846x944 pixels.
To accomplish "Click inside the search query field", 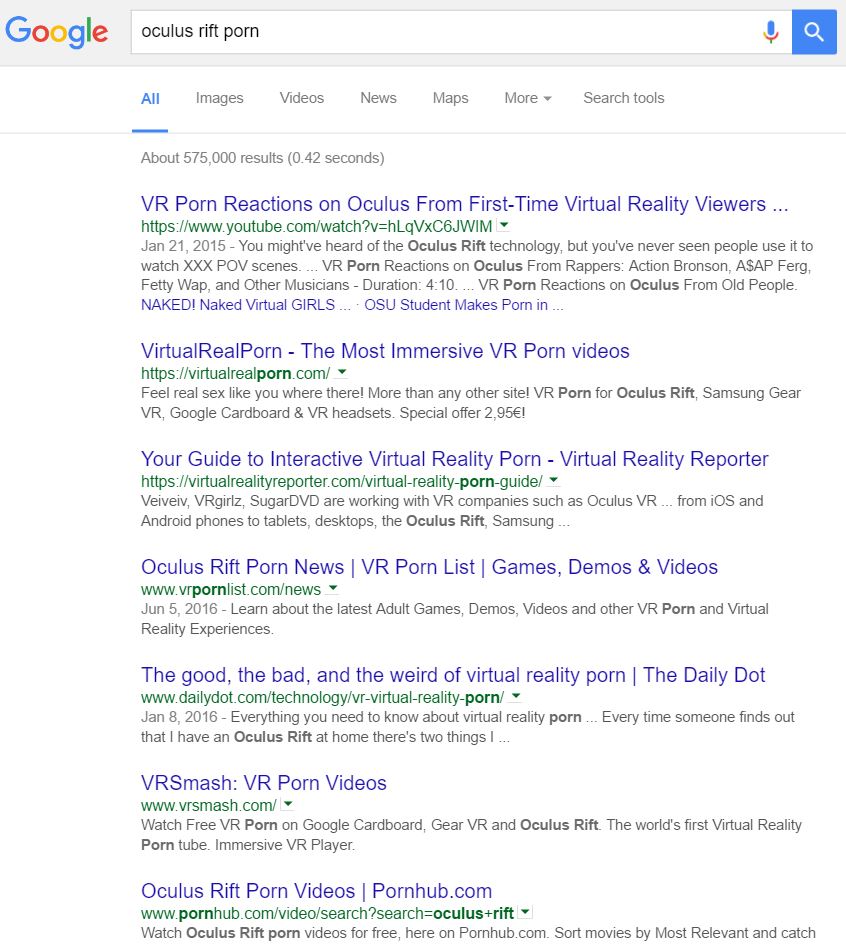I will tap(446, 31).
